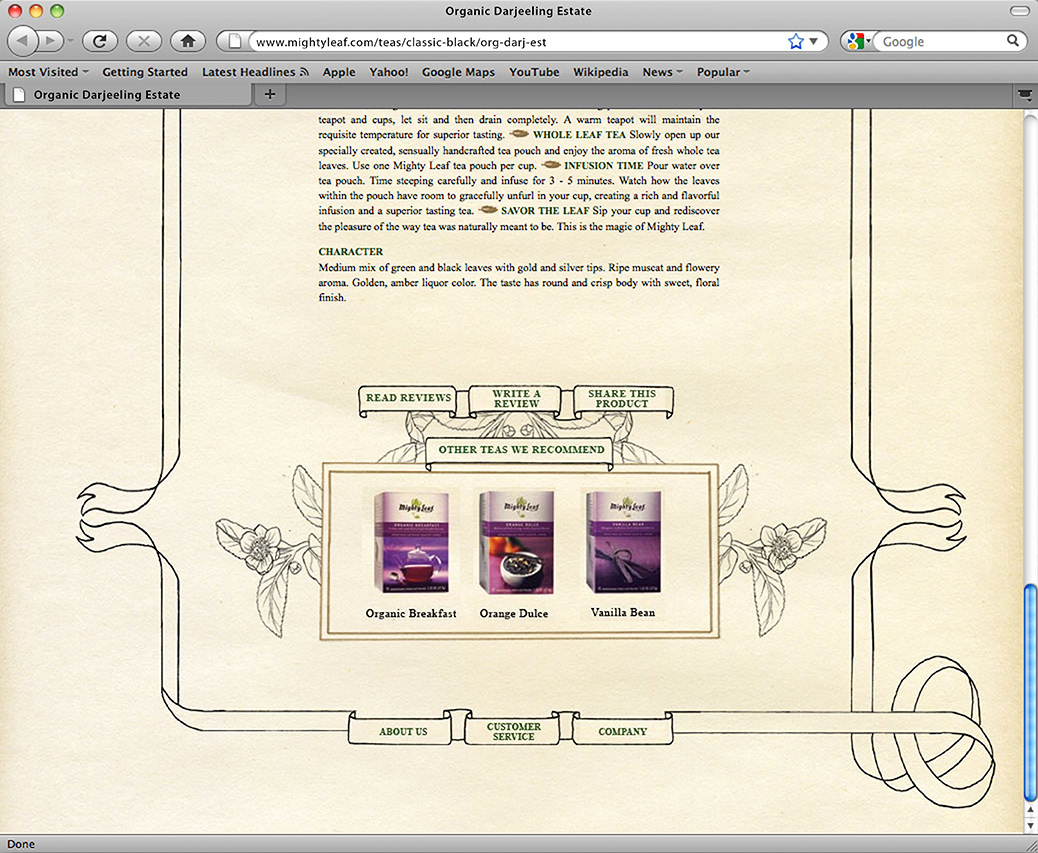Screen dimensions: 1038x853
Task: Click the URL address bar field
Action: click(x=518, y=42)
